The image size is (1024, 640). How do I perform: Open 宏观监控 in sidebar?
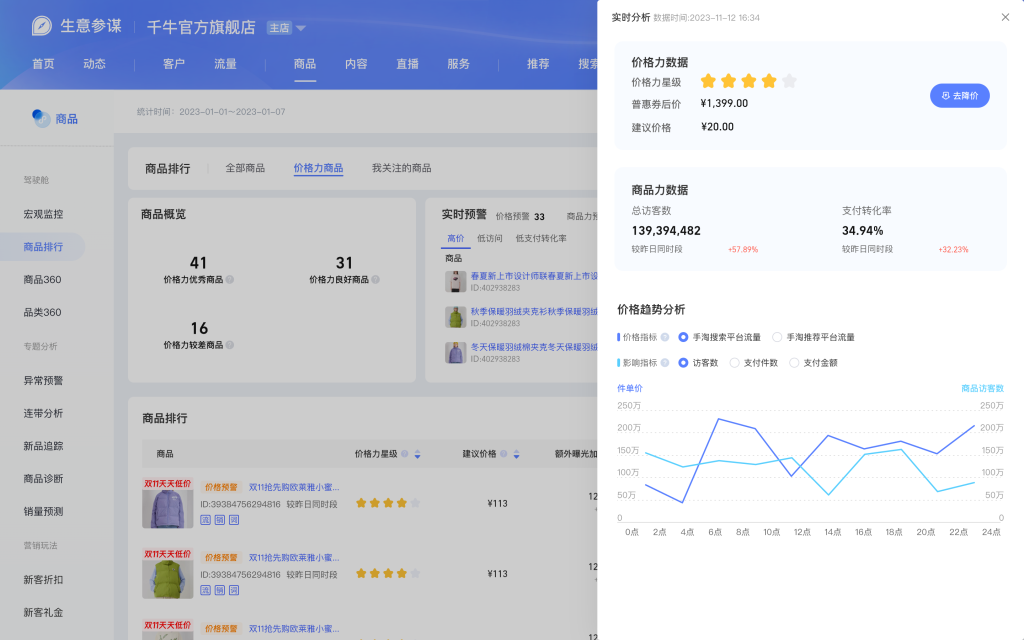click(43, 214)
